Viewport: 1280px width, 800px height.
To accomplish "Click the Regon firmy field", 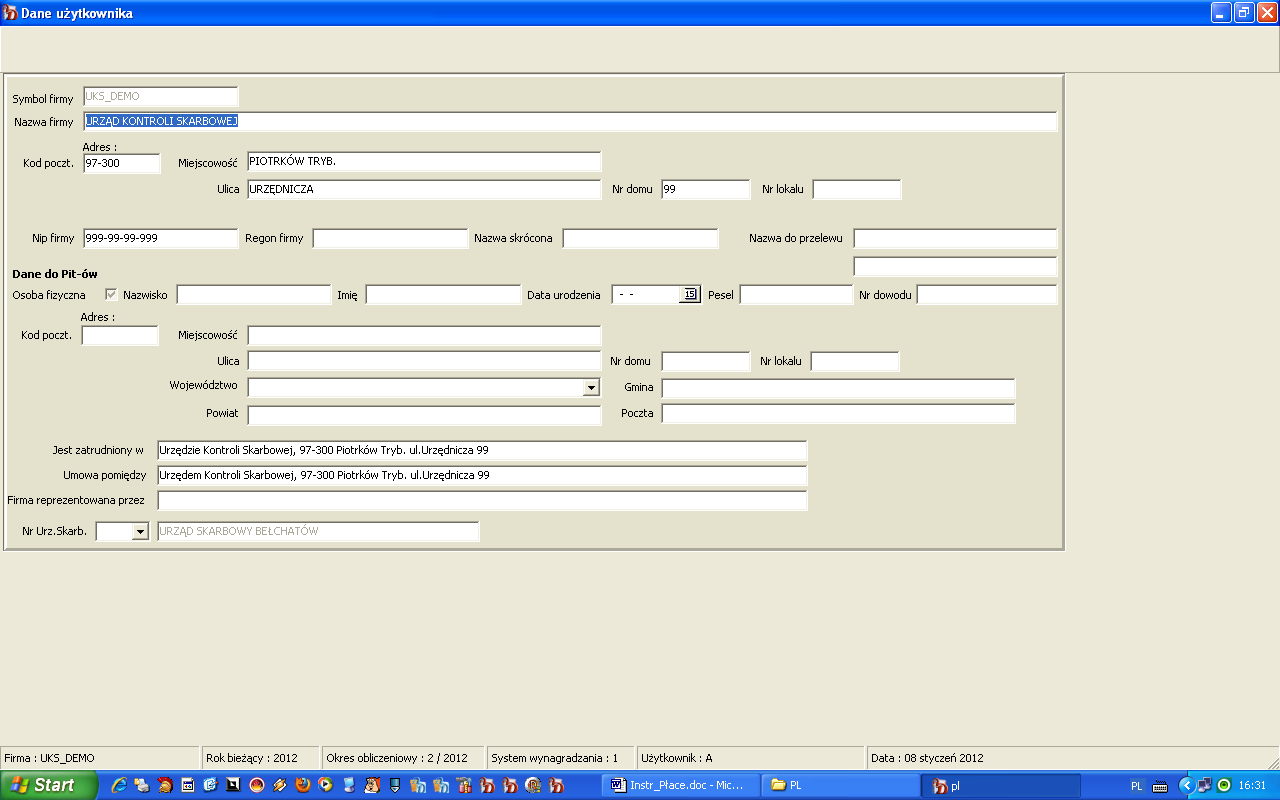I will (x=390, y=239).
